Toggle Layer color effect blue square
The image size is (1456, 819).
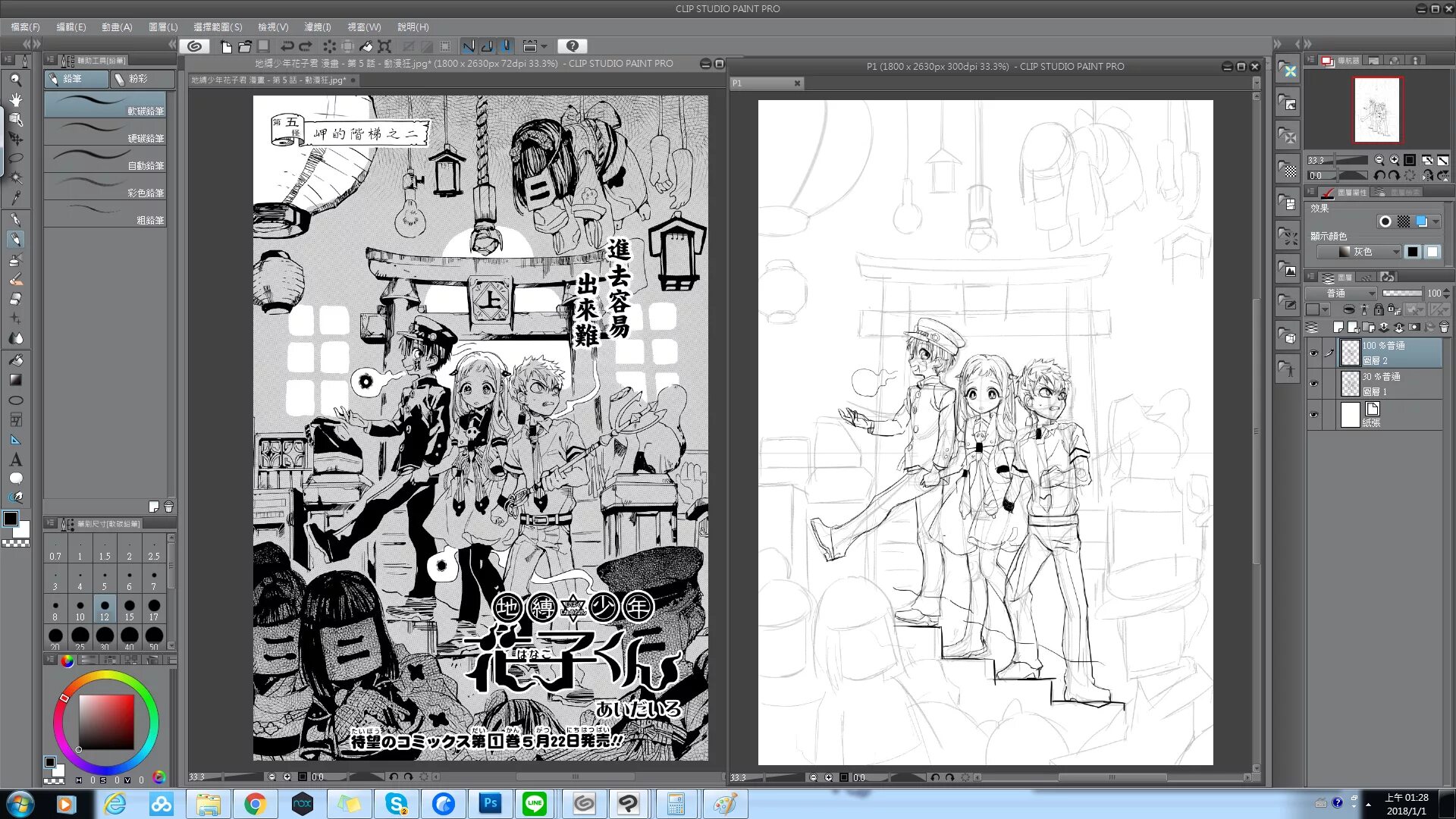pyautogui.click(x=1422, y=221)
